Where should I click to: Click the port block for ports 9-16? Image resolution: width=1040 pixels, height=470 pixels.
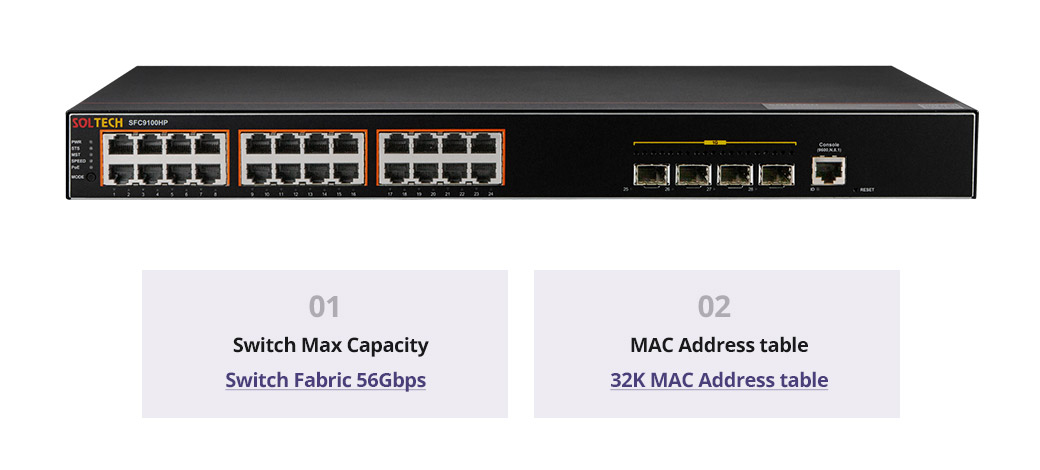302,158
